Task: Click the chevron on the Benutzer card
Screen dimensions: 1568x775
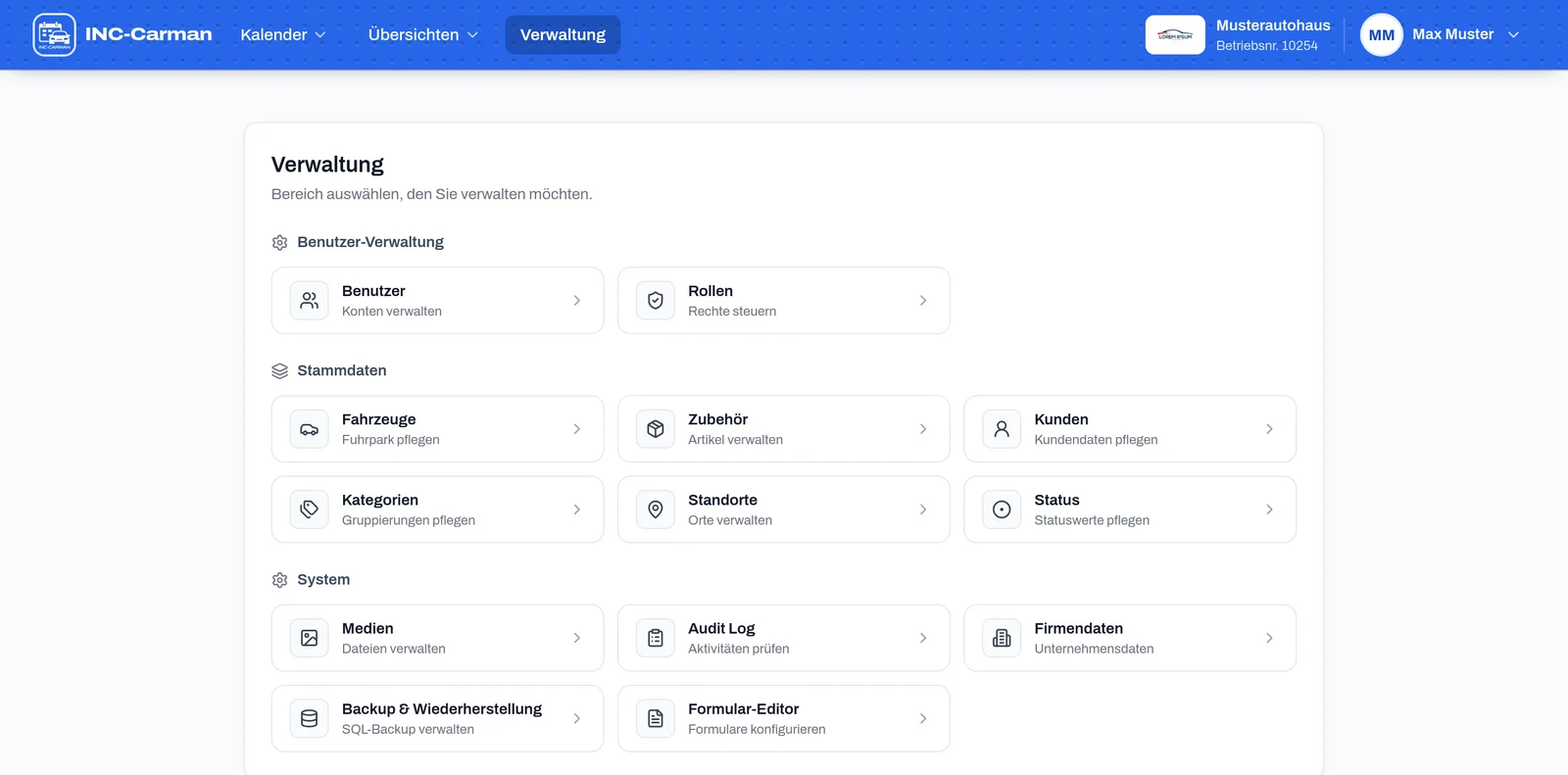Action: pyautogui.click(x=577, y=301)
